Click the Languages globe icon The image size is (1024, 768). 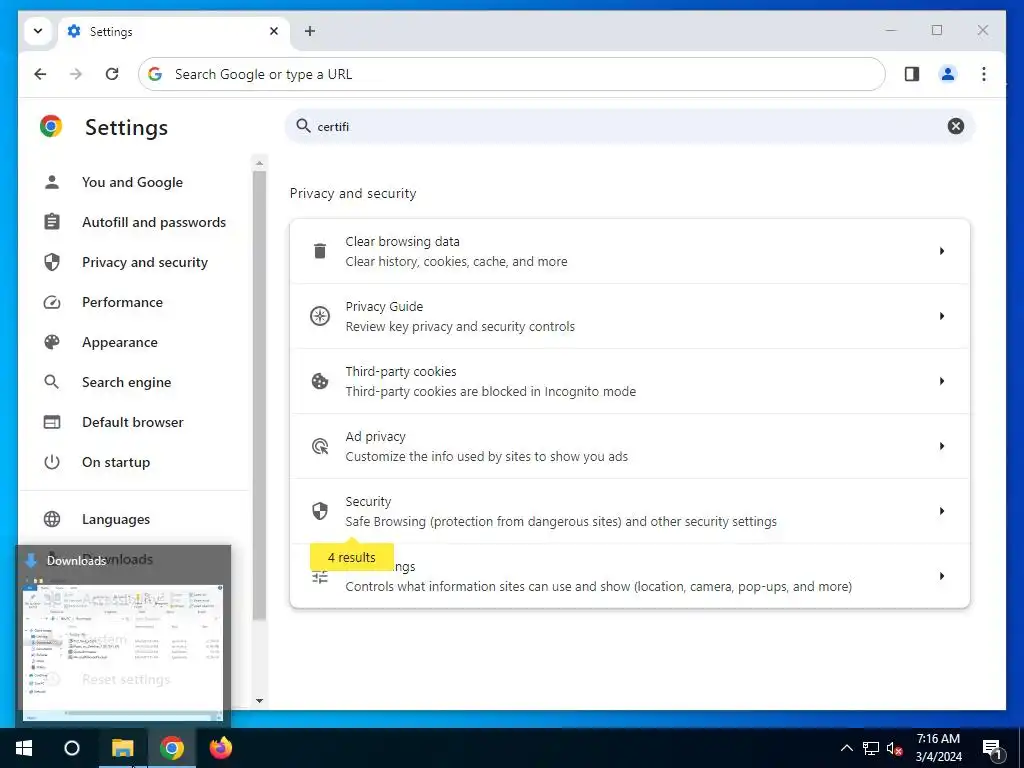coord(52,519)
